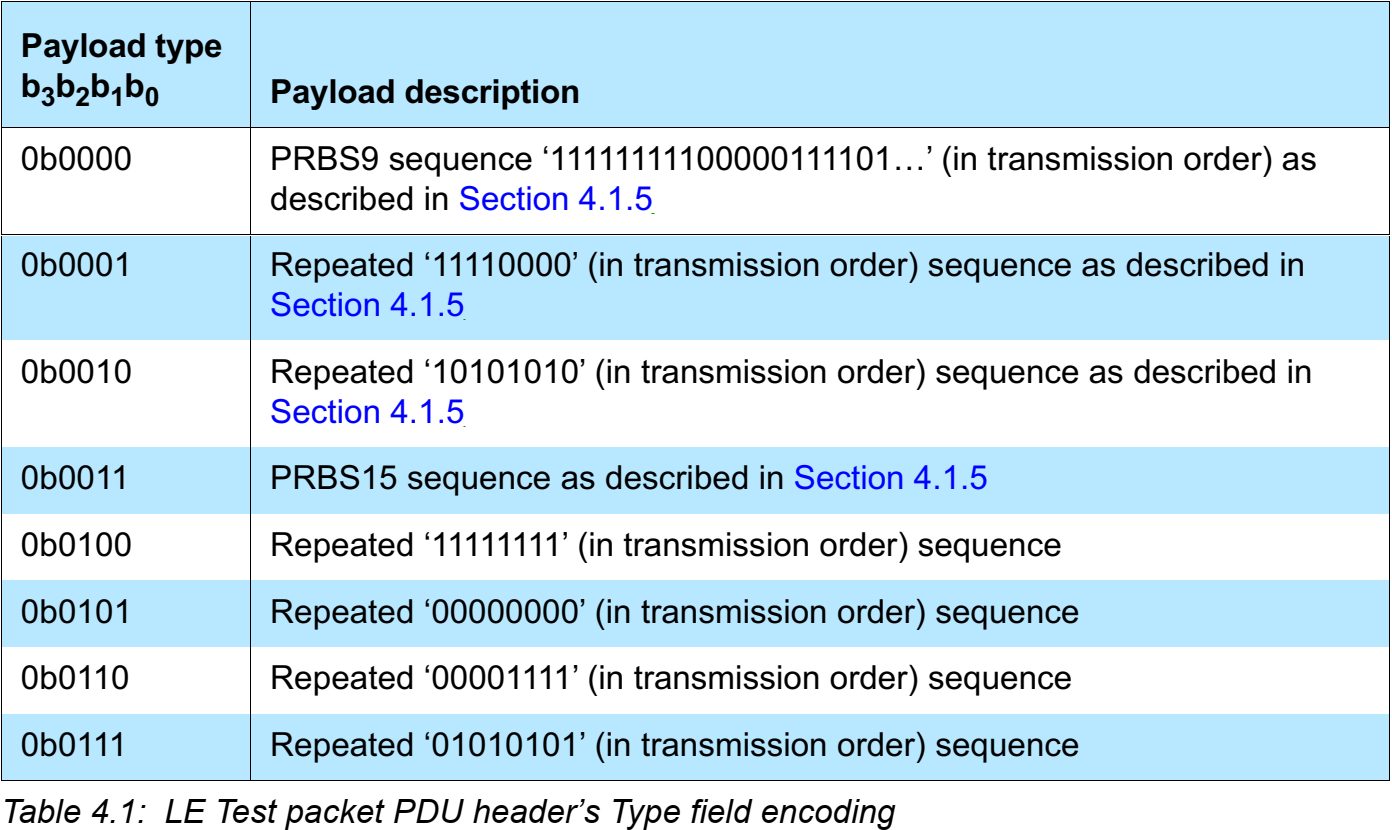Click the 0b0101 payload type cell
1392x830 pixels.
point(76,612)
